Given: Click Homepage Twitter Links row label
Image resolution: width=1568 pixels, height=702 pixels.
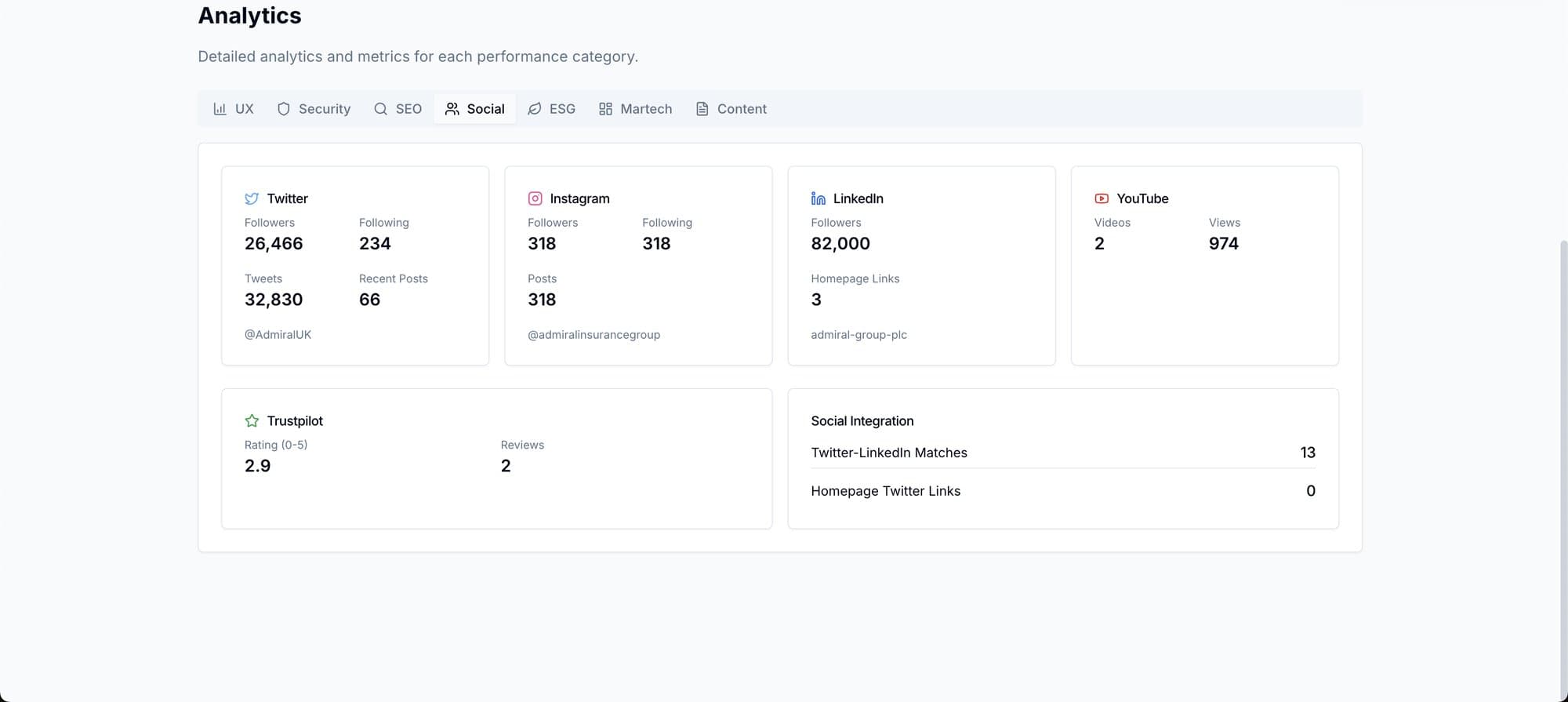Looking at the screenshot, I should click(885, 491).
